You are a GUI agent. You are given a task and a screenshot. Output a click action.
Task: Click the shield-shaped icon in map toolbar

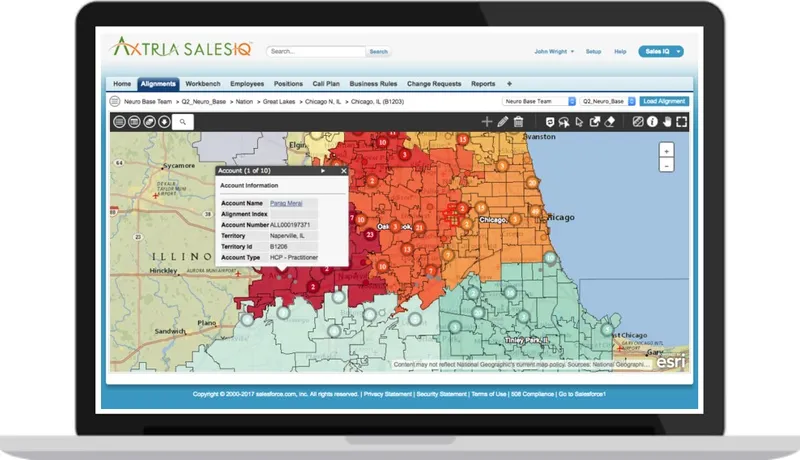pyautogui.click(x=549, y=122)
